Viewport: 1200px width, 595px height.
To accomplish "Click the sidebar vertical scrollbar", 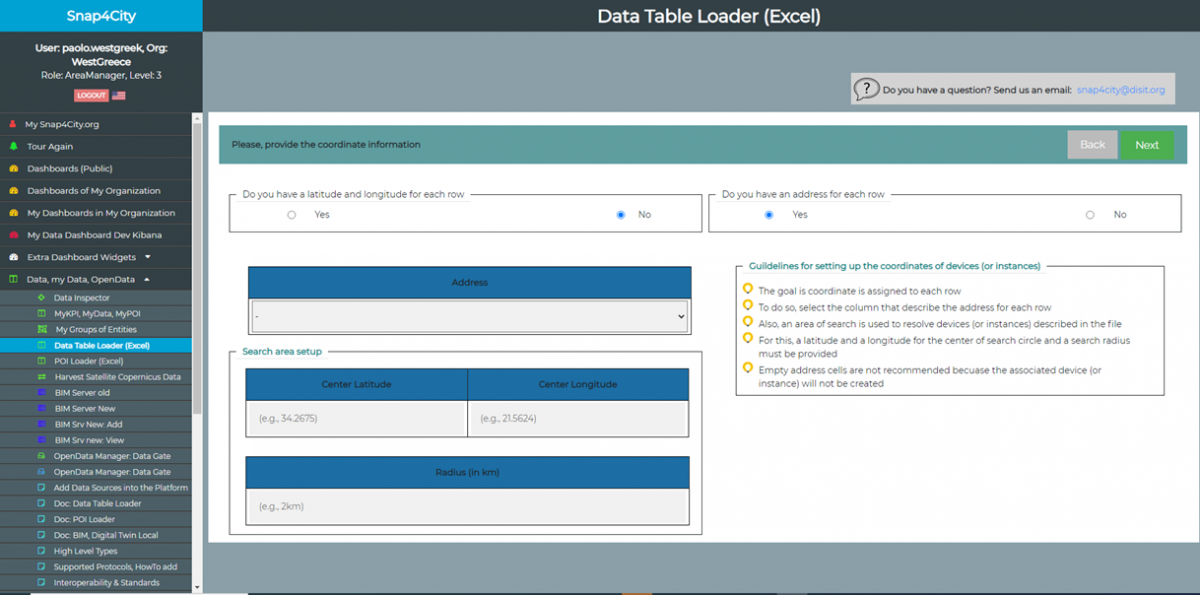I will tap(196, 300).
